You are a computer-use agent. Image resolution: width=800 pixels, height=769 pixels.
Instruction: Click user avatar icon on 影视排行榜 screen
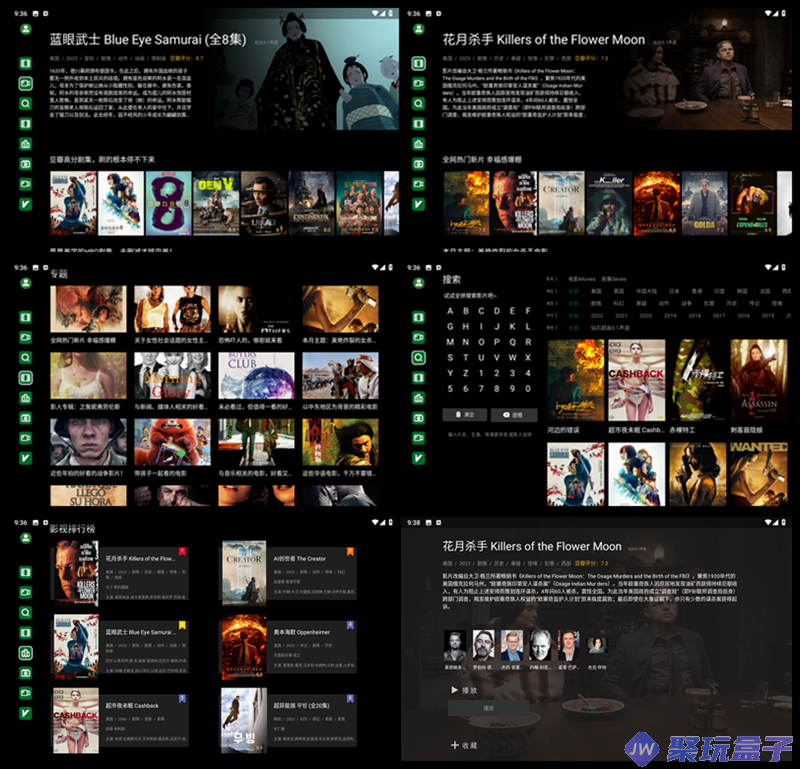26,538
